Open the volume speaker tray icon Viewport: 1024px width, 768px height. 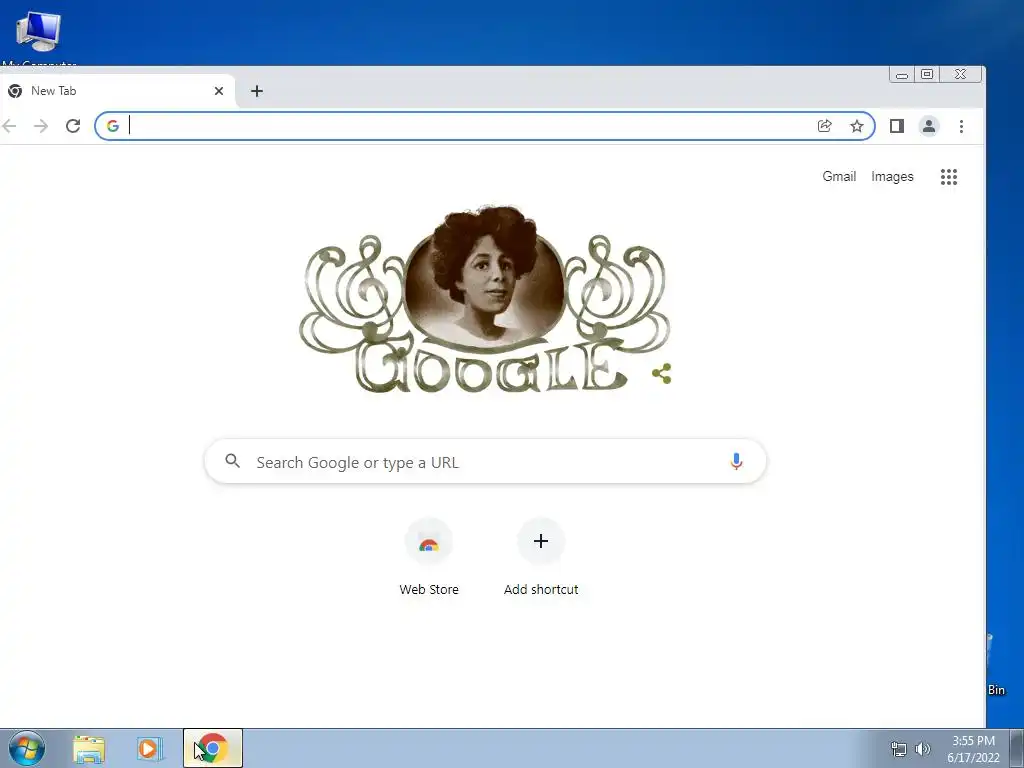(x=923, y=749)
